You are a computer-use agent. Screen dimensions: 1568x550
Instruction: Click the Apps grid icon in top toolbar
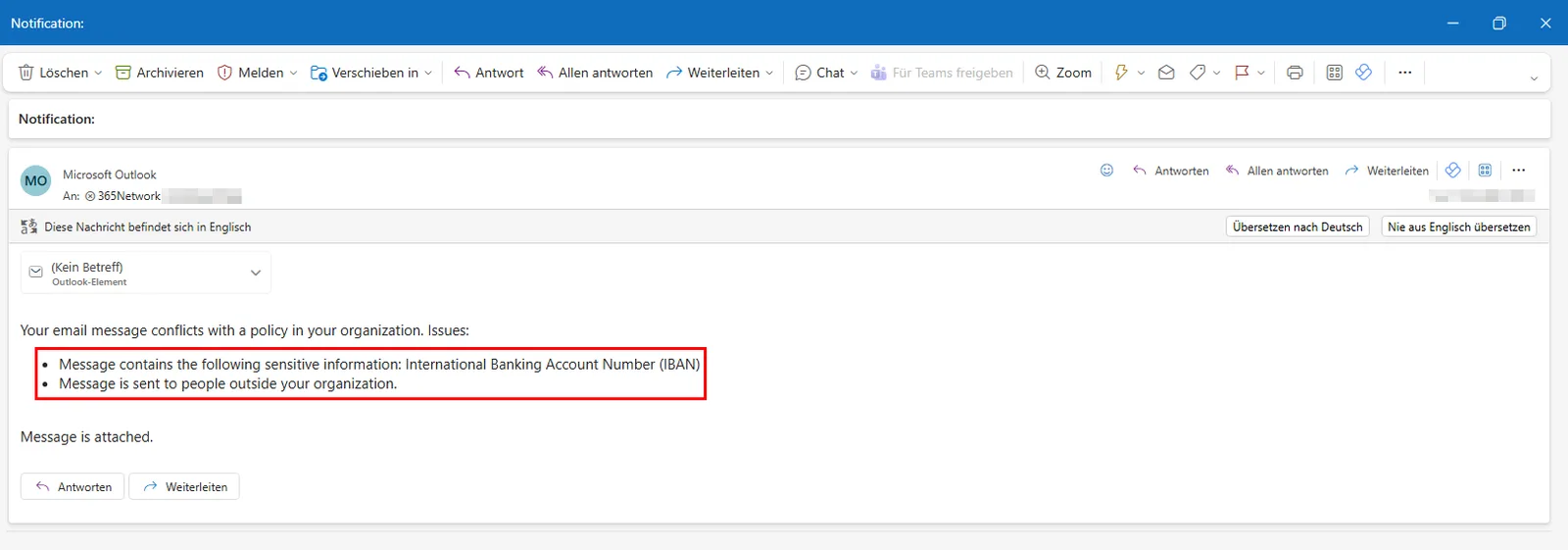[1334, 73]
